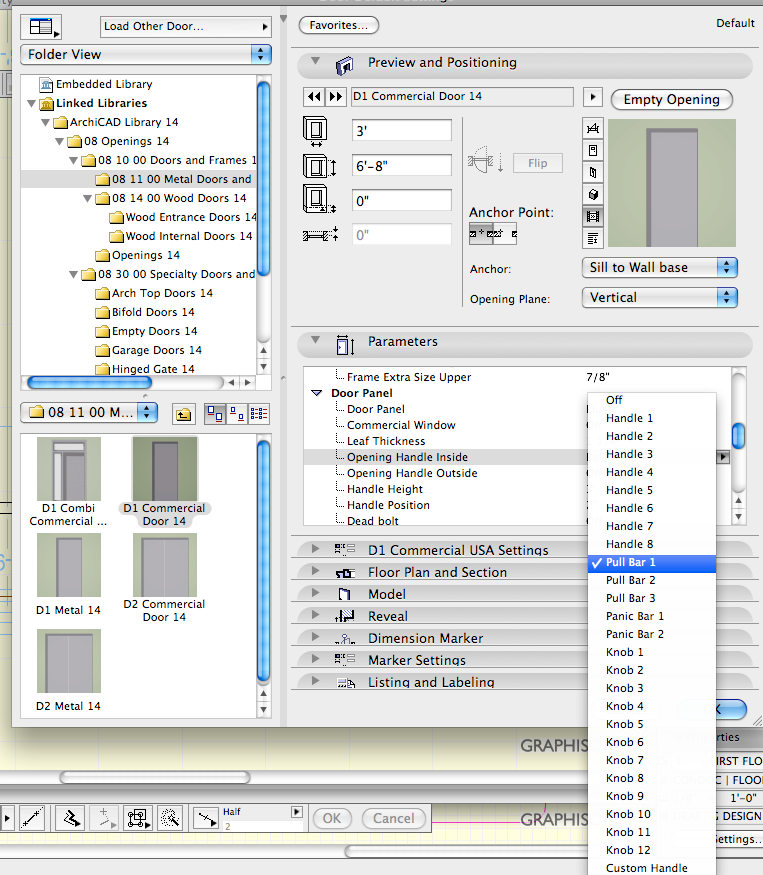Viewport: 763px width, 875px height.
Task: Choose Knob 5 in the menu
Action: click(x=652, y=724)
